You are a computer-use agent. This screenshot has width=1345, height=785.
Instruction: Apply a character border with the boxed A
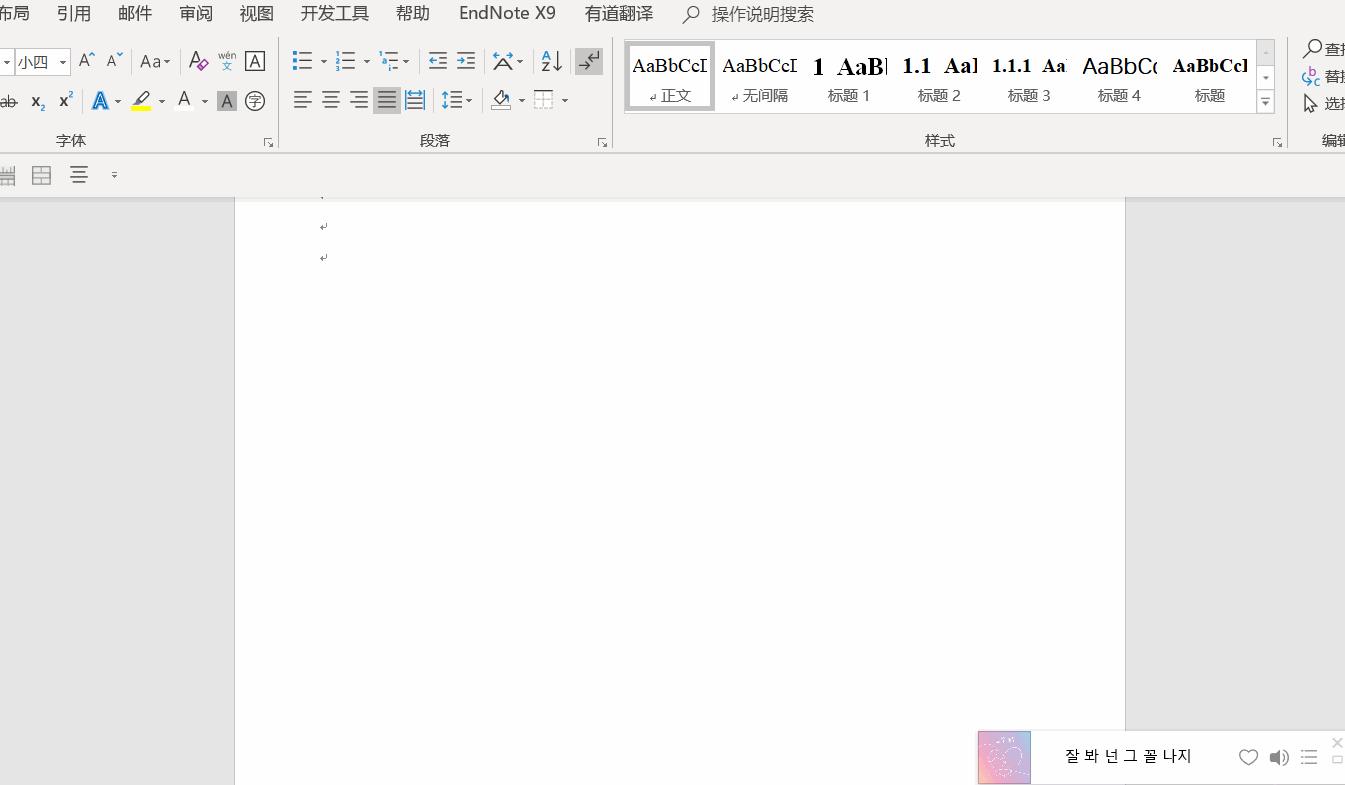click(255, 61)
